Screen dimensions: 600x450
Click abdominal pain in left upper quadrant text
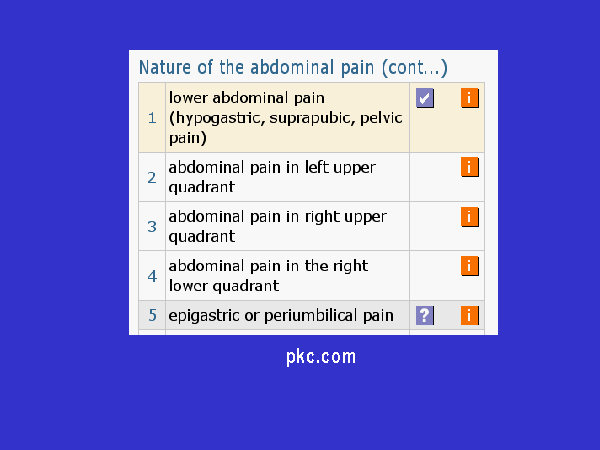point(272,177)
